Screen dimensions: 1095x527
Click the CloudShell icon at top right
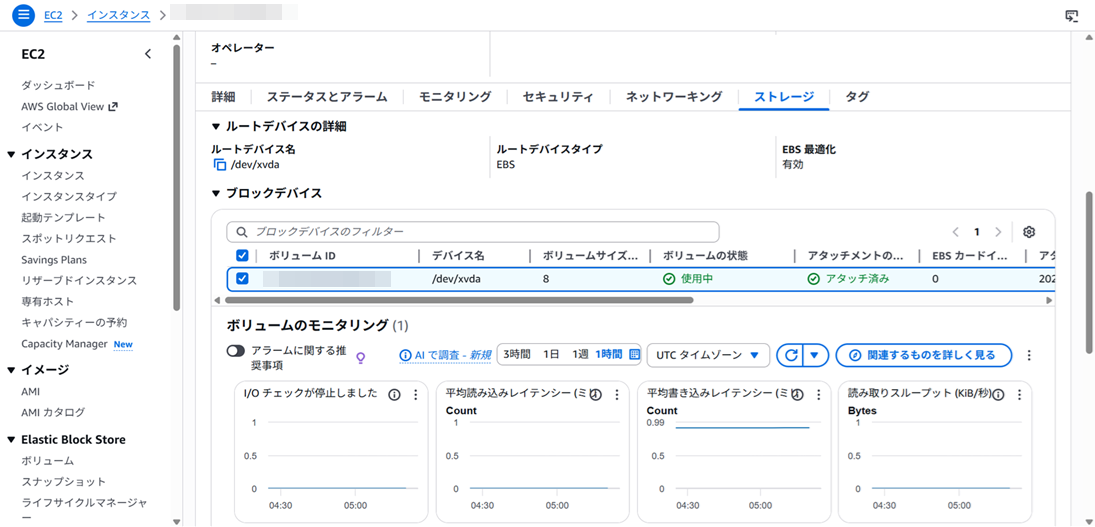tap(1072, 15)
